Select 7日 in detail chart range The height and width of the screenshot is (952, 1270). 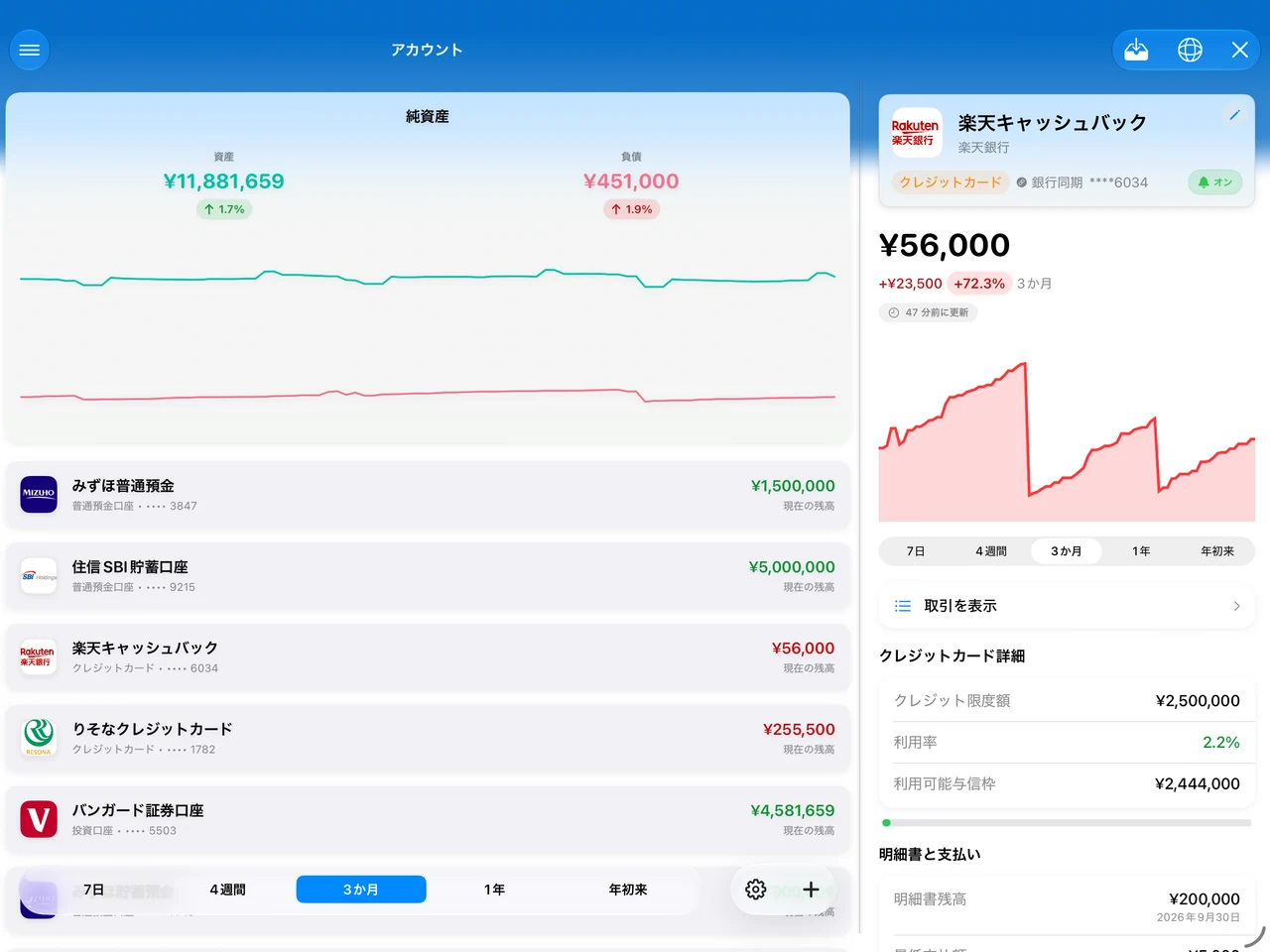[x=916, y=551]
